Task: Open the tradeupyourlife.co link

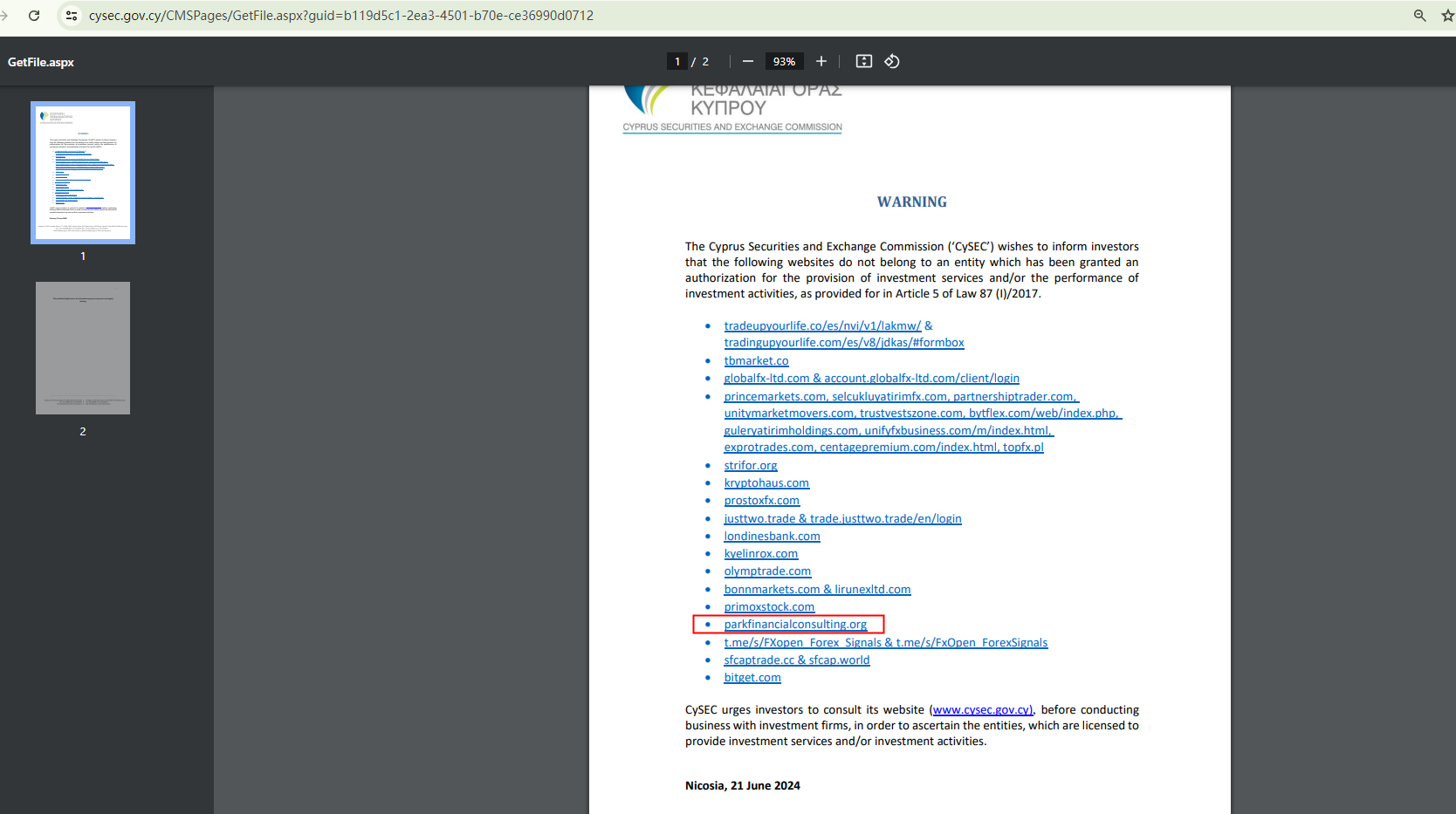Action: pos(822,325)
